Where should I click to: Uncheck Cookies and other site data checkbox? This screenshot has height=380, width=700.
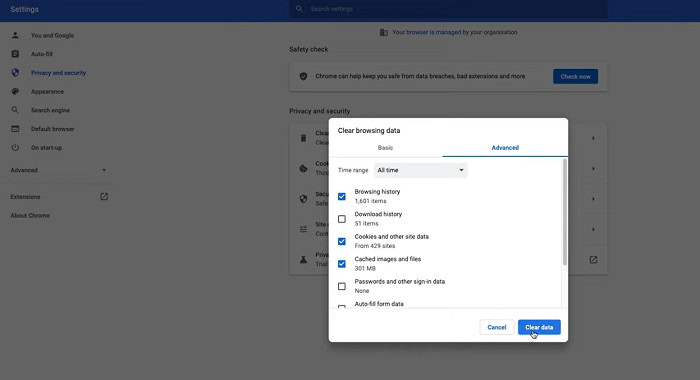[x=342, y=241]
